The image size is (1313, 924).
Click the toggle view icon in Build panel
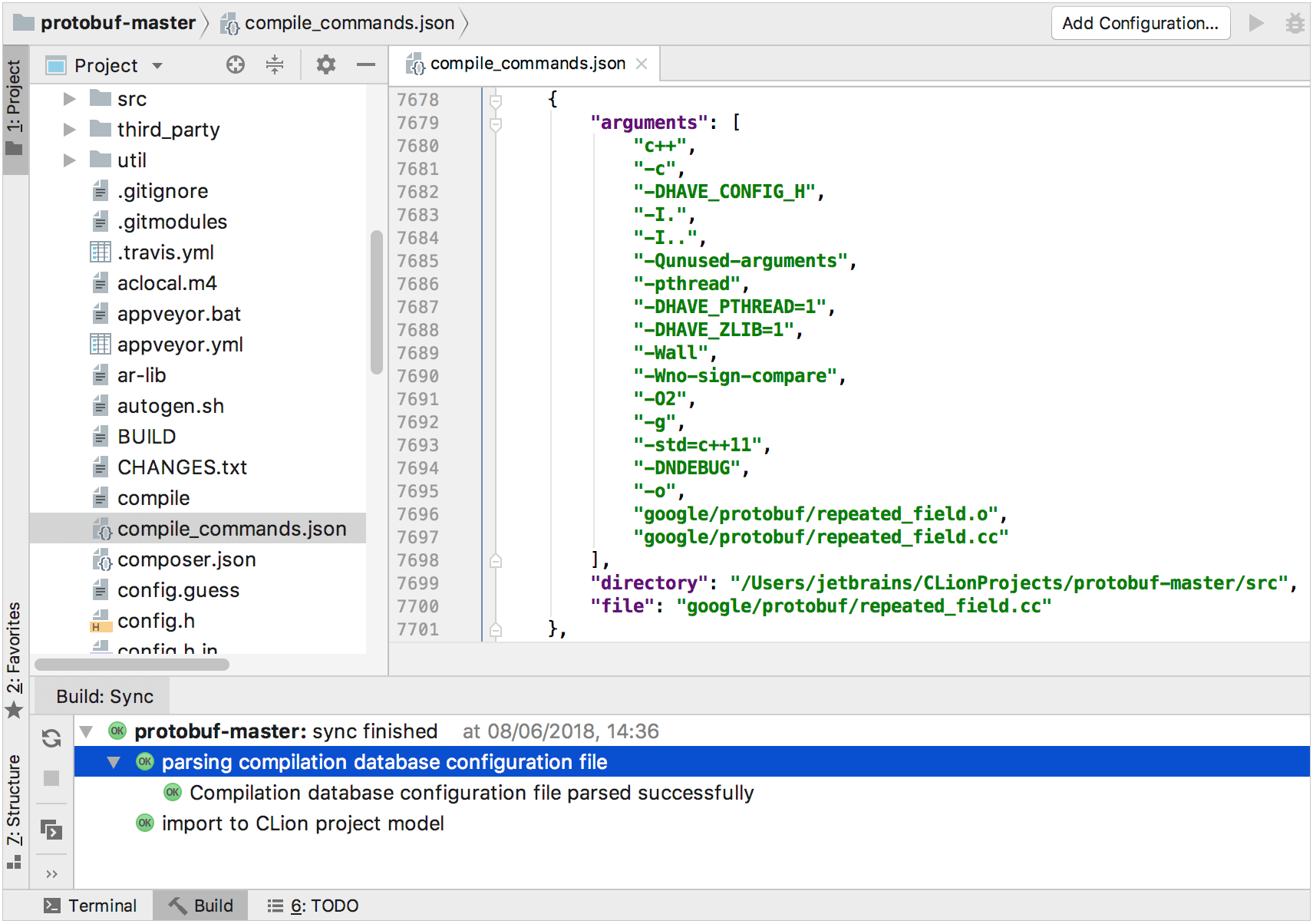[x=51, y=830]
